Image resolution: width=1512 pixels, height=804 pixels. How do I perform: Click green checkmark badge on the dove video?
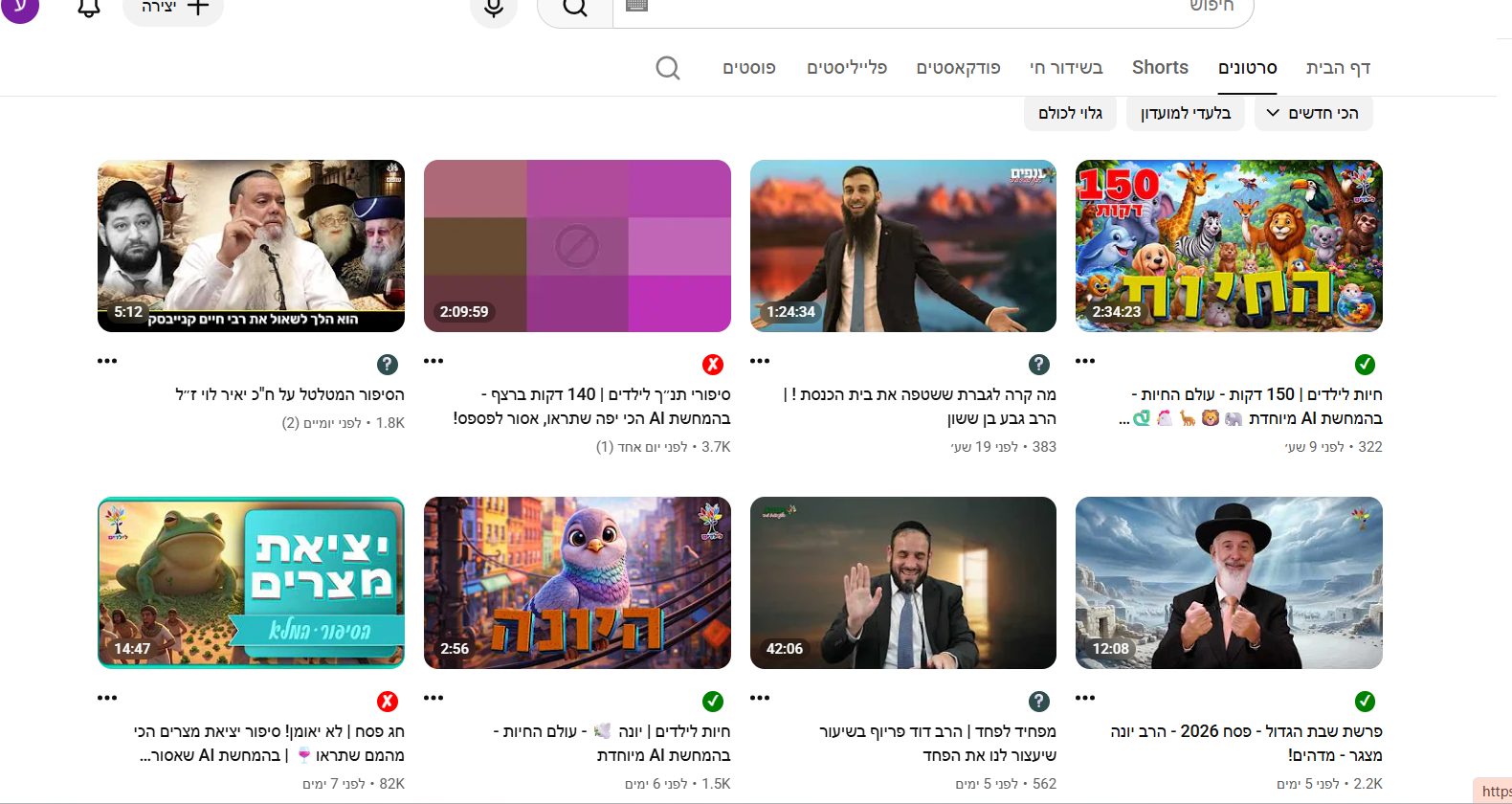click(x=713, y=702)
